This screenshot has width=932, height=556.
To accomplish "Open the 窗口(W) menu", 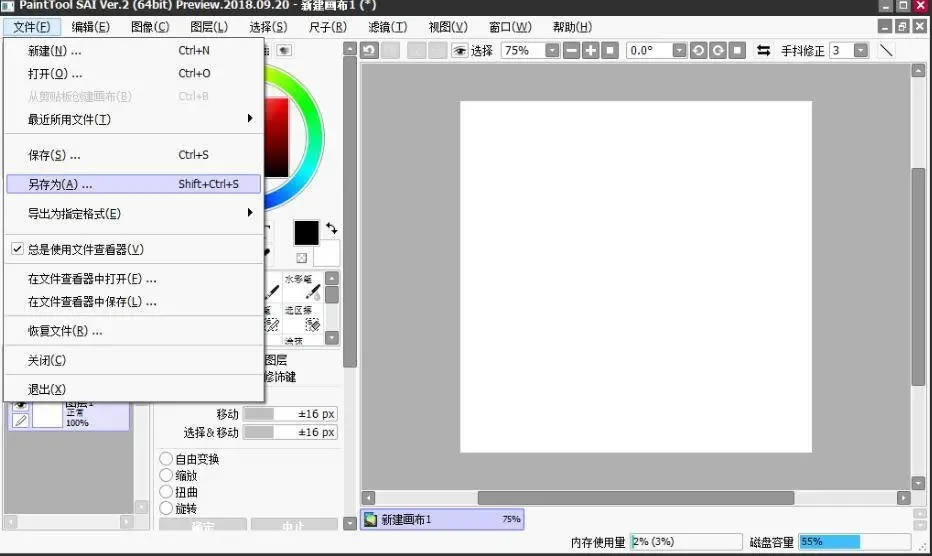I will coord(509,27).
